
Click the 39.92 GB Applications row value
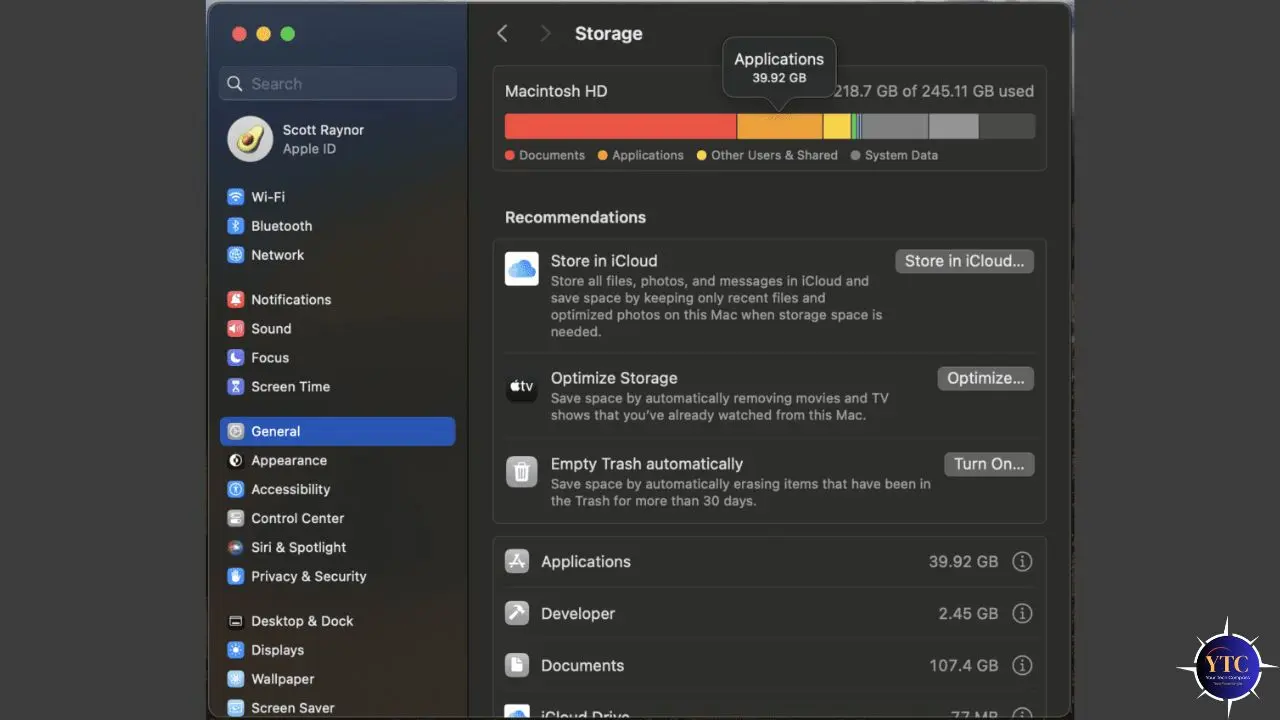click(x=963, y=562)
